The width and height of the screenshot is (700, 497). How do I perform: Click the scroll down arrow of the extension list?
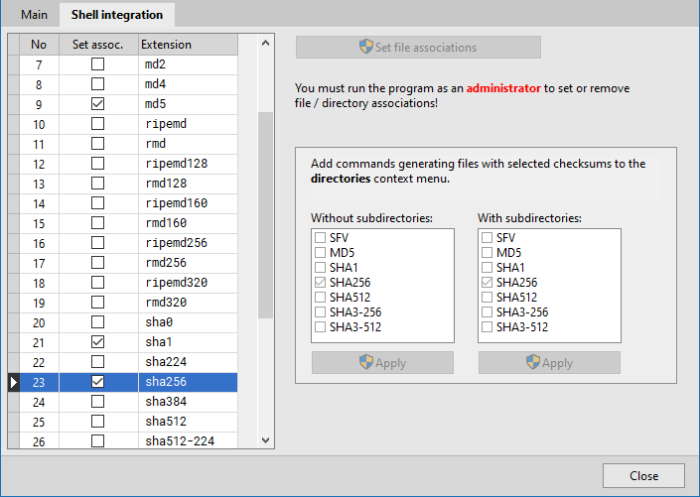(x=266, y=440)
